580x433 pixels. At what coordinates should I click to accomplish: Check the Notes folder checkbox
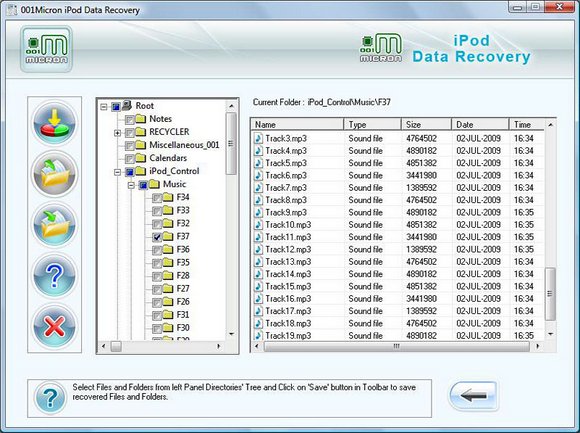pos(129,120)
